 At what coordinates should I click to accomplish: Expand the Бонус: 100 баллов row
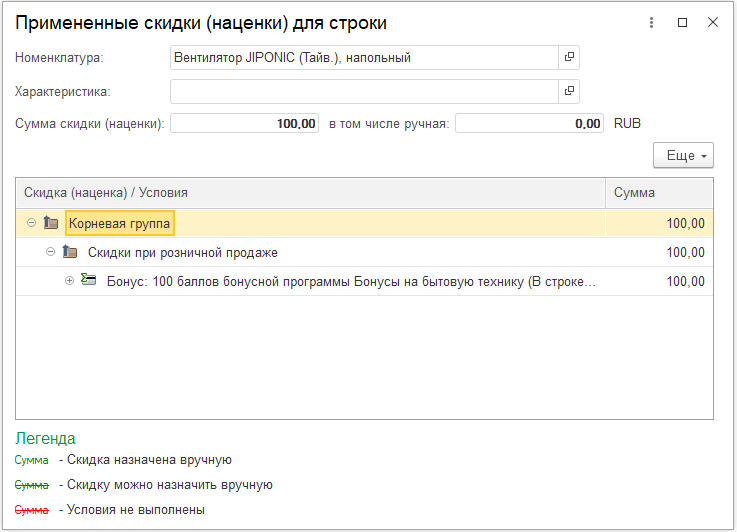coord(69,281)
